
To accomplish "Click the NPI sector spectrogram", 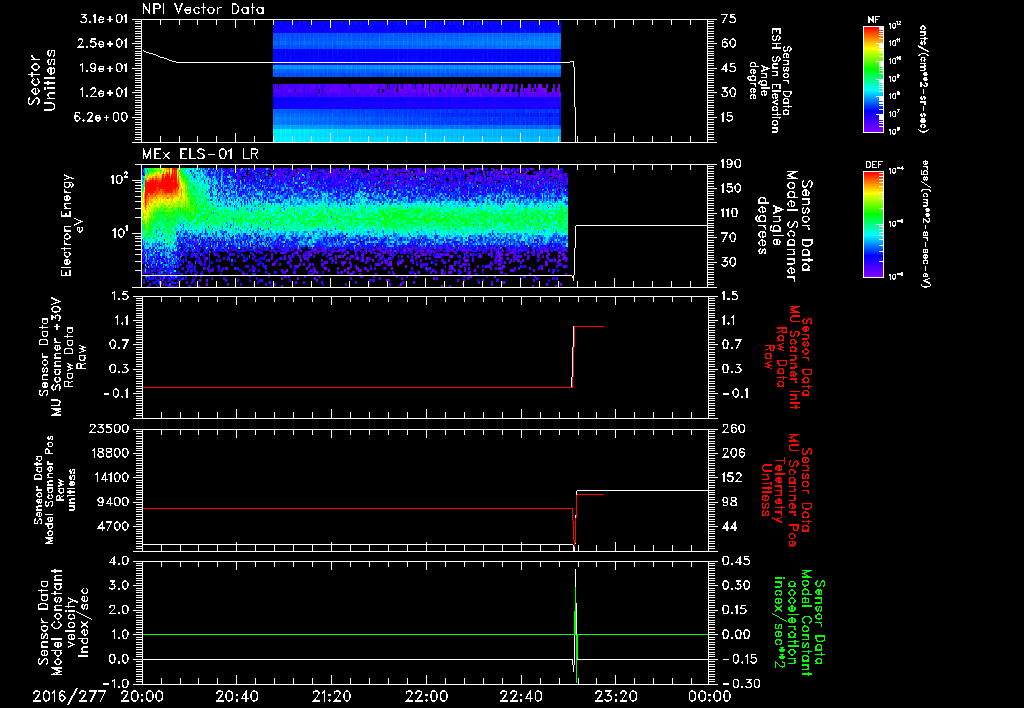I will [x=417, y=80].
